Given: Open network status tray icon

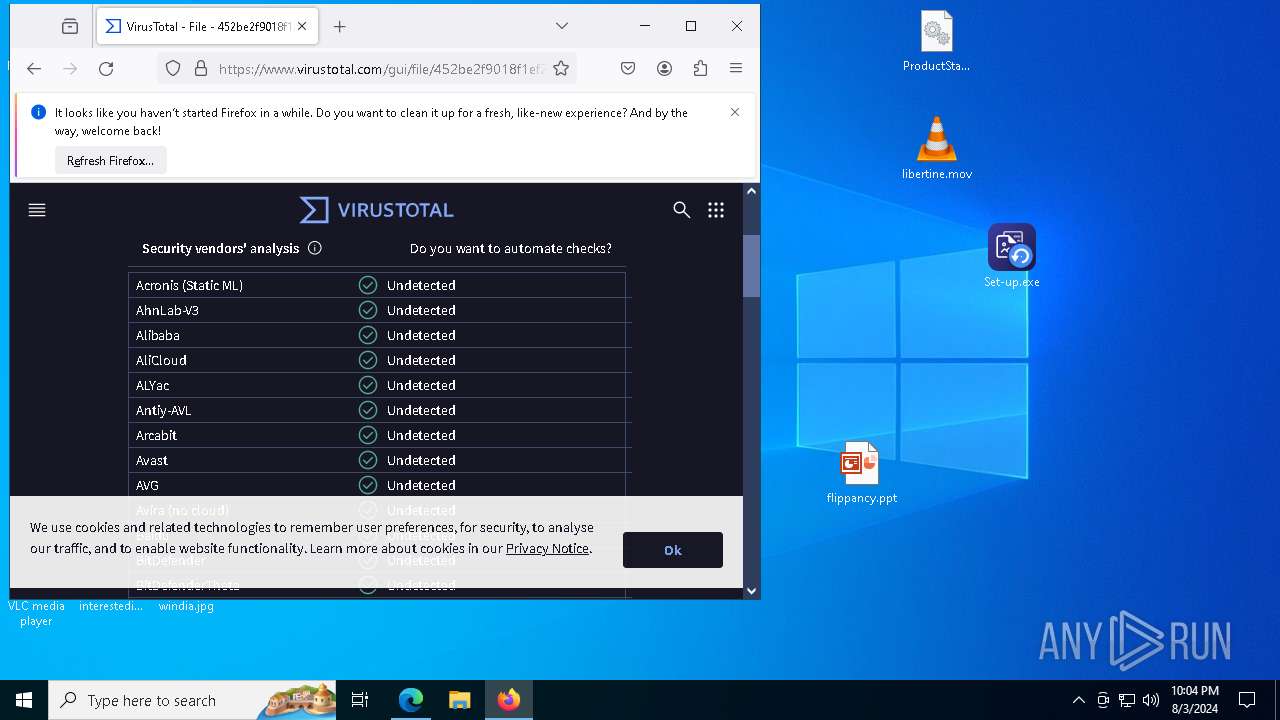Looking at the screenshot, I should 1127,700.
